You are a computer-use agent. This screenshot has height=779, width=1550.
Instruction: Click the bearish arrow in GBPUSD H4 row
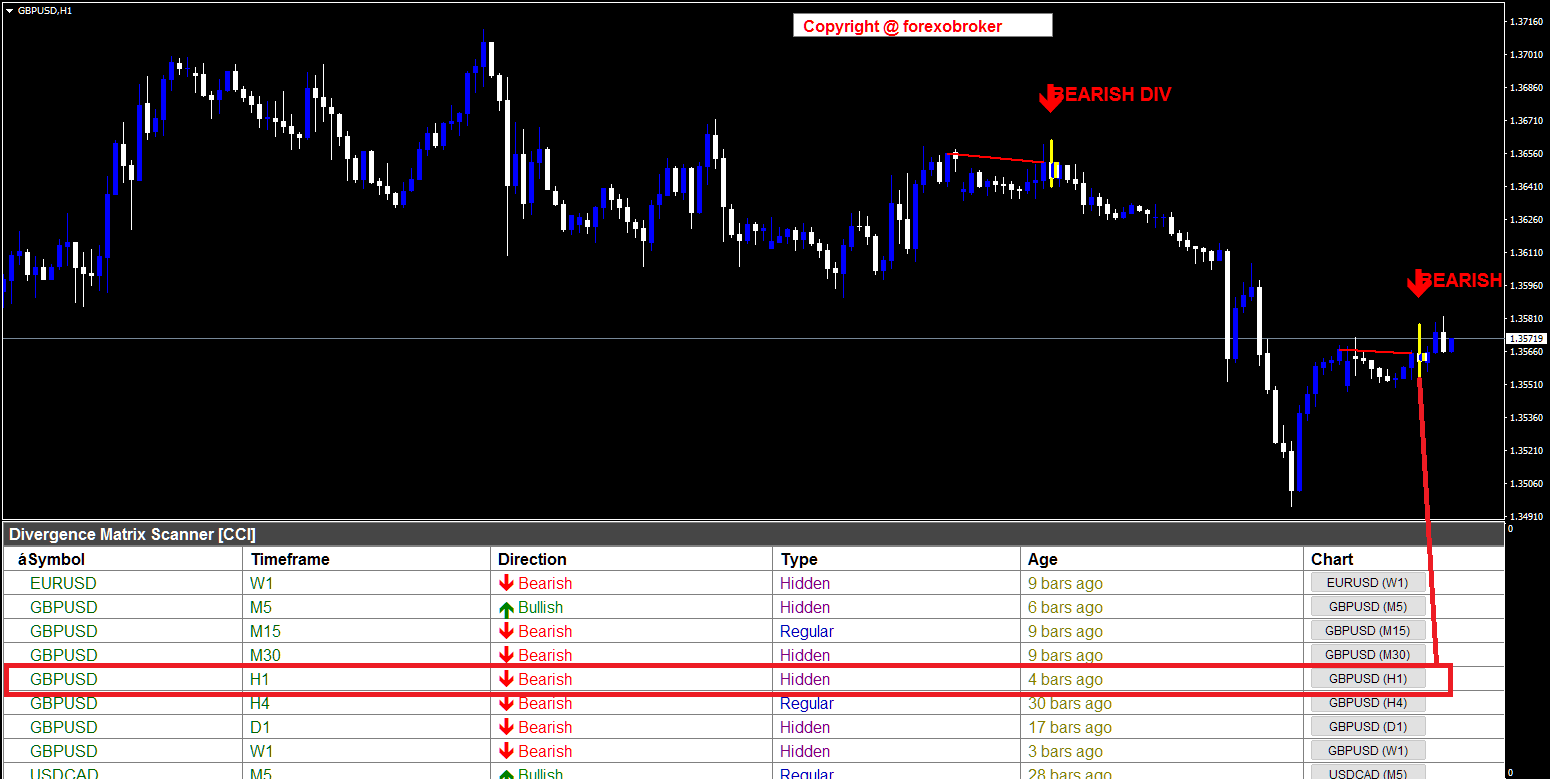click(x=506, y=703)
